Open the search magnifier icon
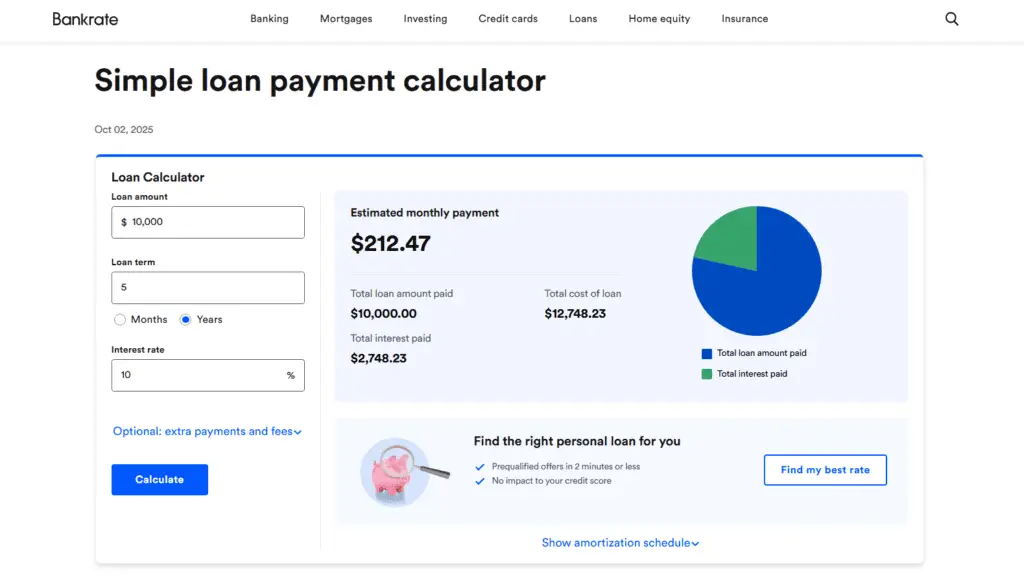Viewport: 1024px width, 577px height. click(x=951, y=18)
